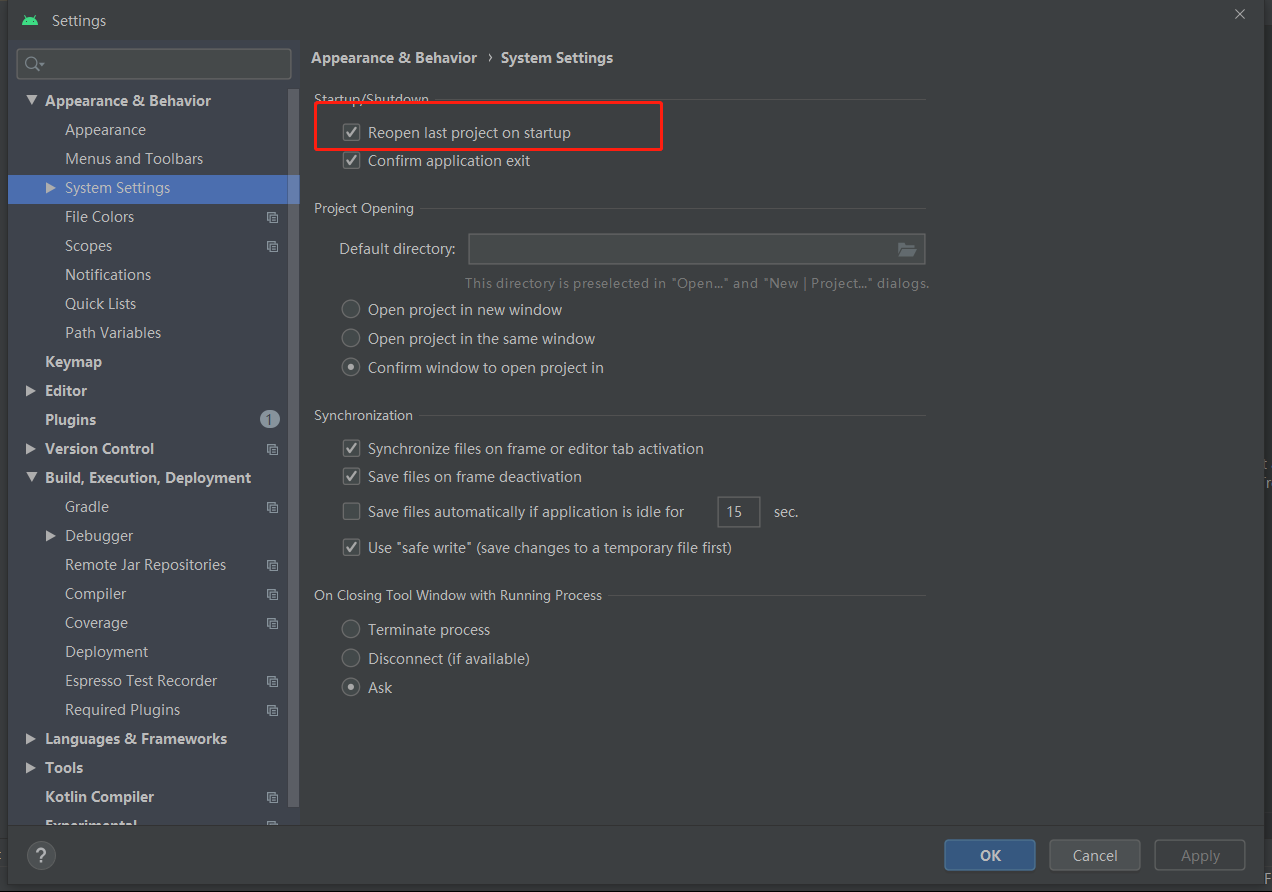Apply the current settings changes
This screenshot has height=892, width=1272.
(x=1199, y=855)
